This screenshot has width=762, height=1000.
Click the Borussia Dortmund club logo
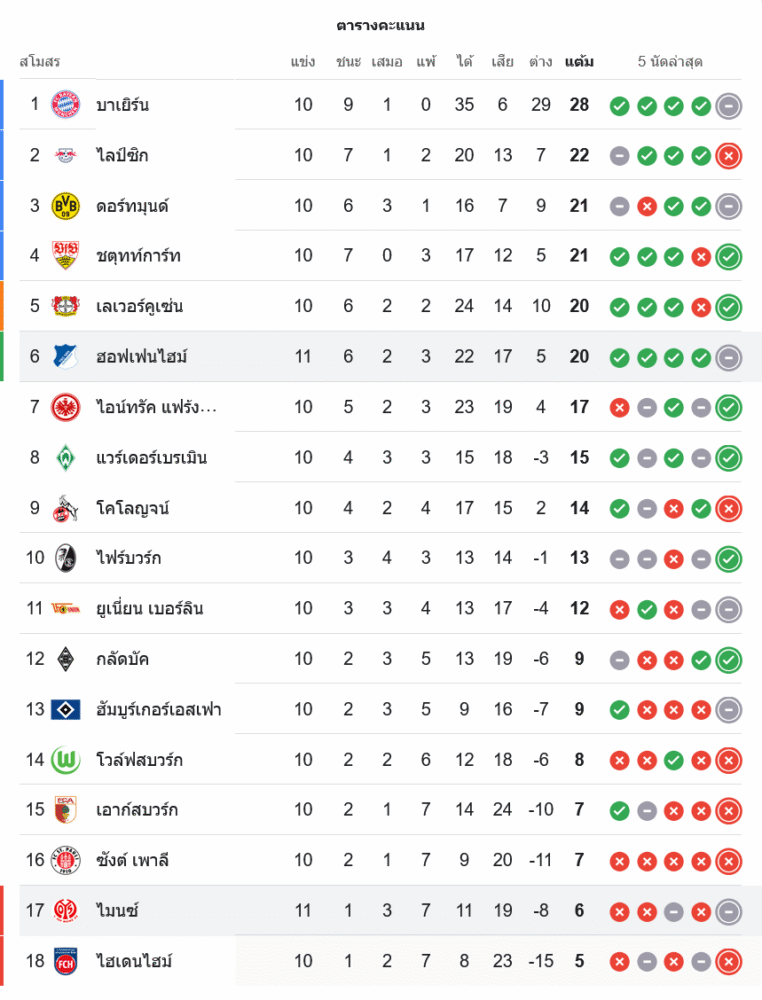click(x=66, y=205)
